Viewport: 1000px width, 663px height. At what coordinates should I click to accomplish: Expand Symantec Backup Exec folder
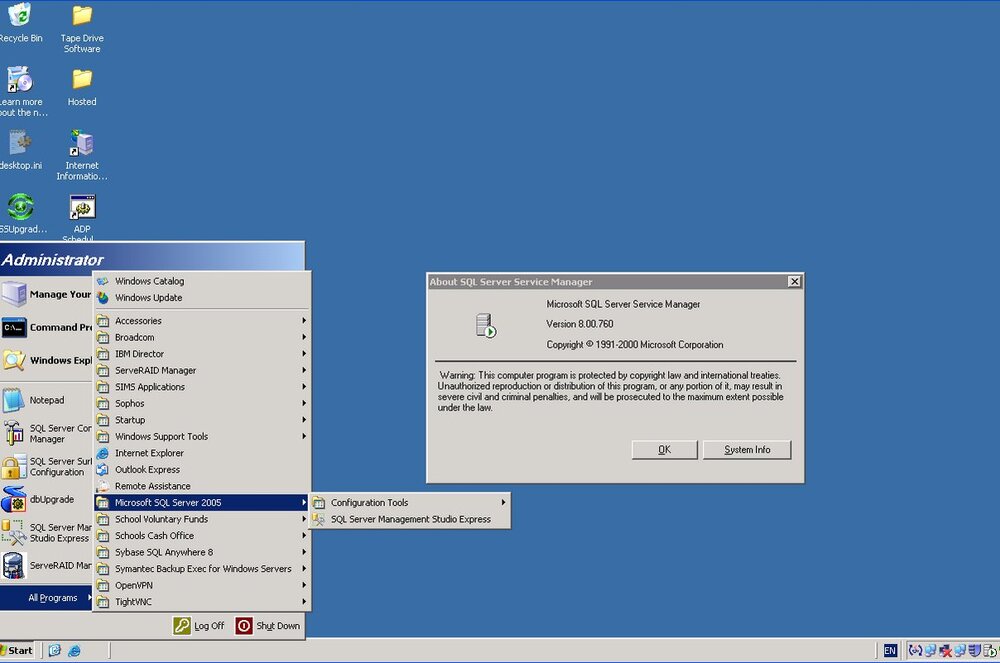pos(203,569)
